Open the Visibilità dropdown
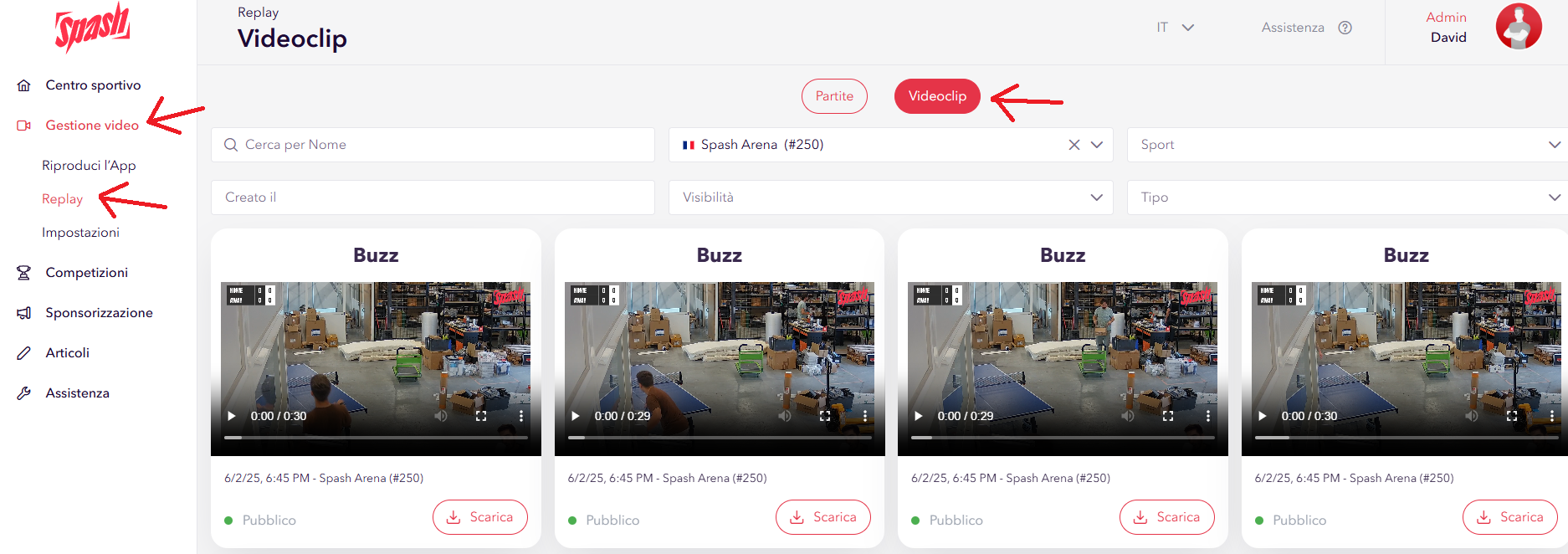The height and width of the screenshot is (554, 1568). (x=890, y=197)
